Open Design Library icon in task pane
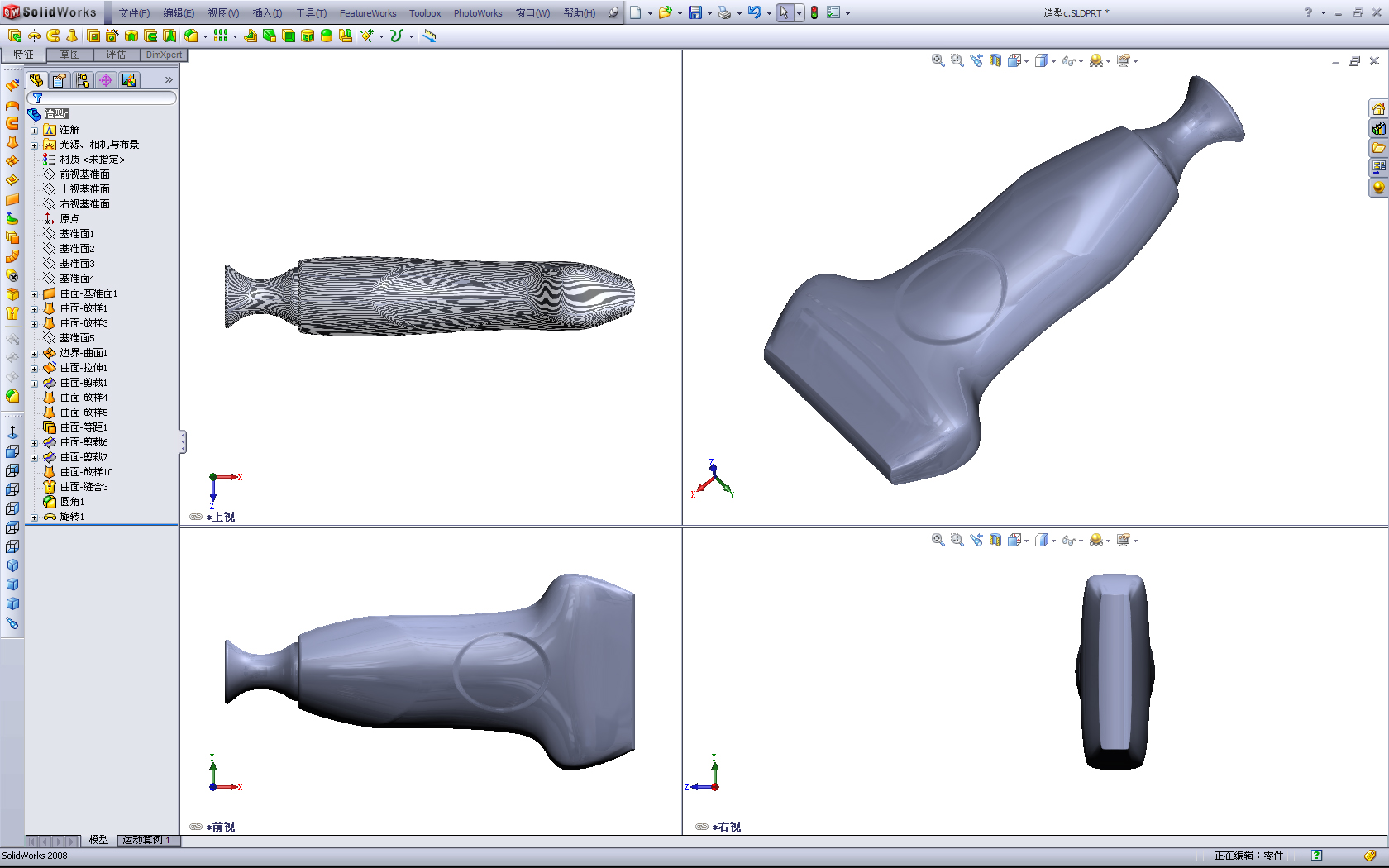 point(1378,128)
